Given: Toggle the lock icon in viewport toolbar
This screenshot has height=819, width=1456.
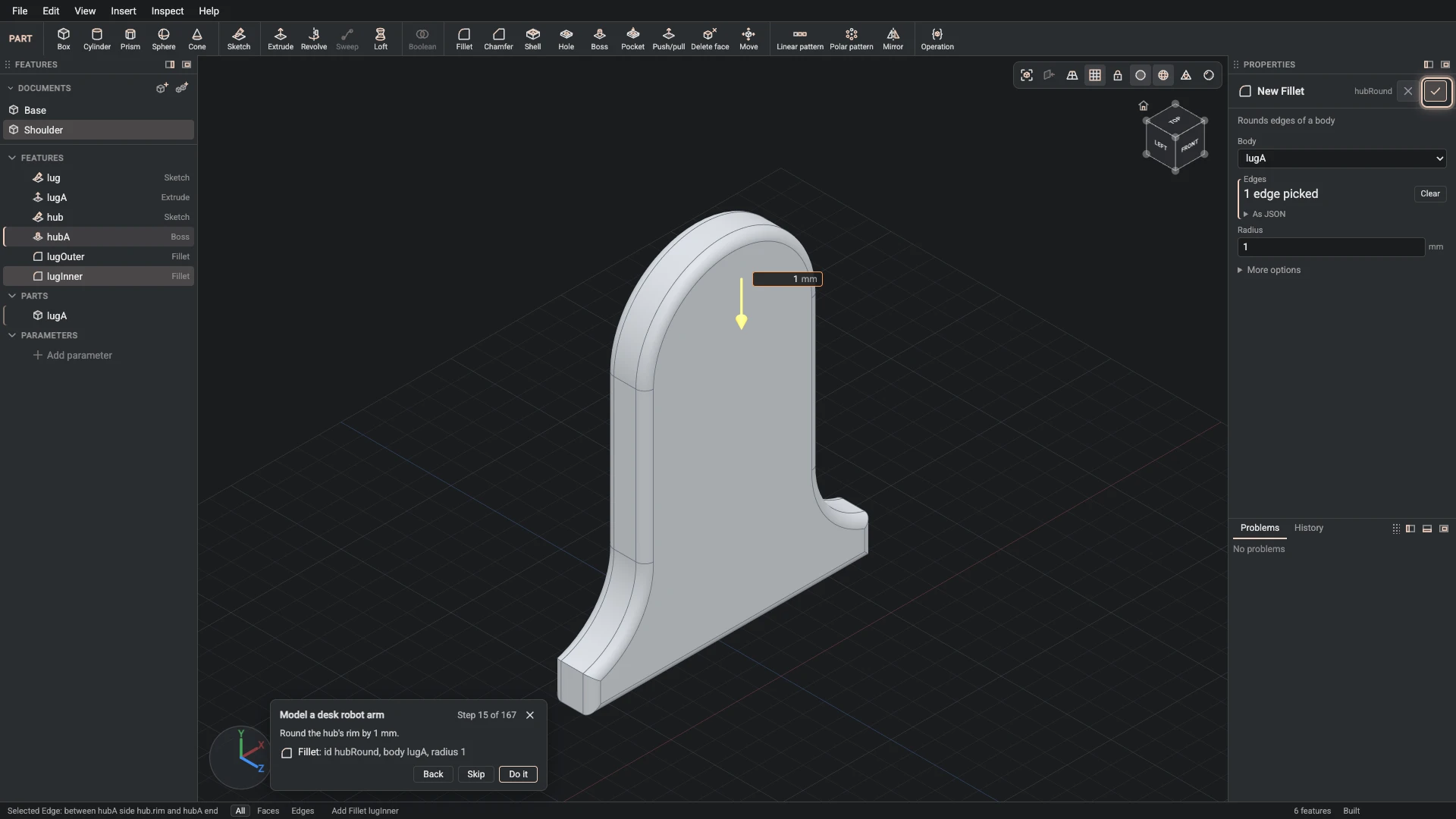Looking at the screenshot, I should point(1118,75).
